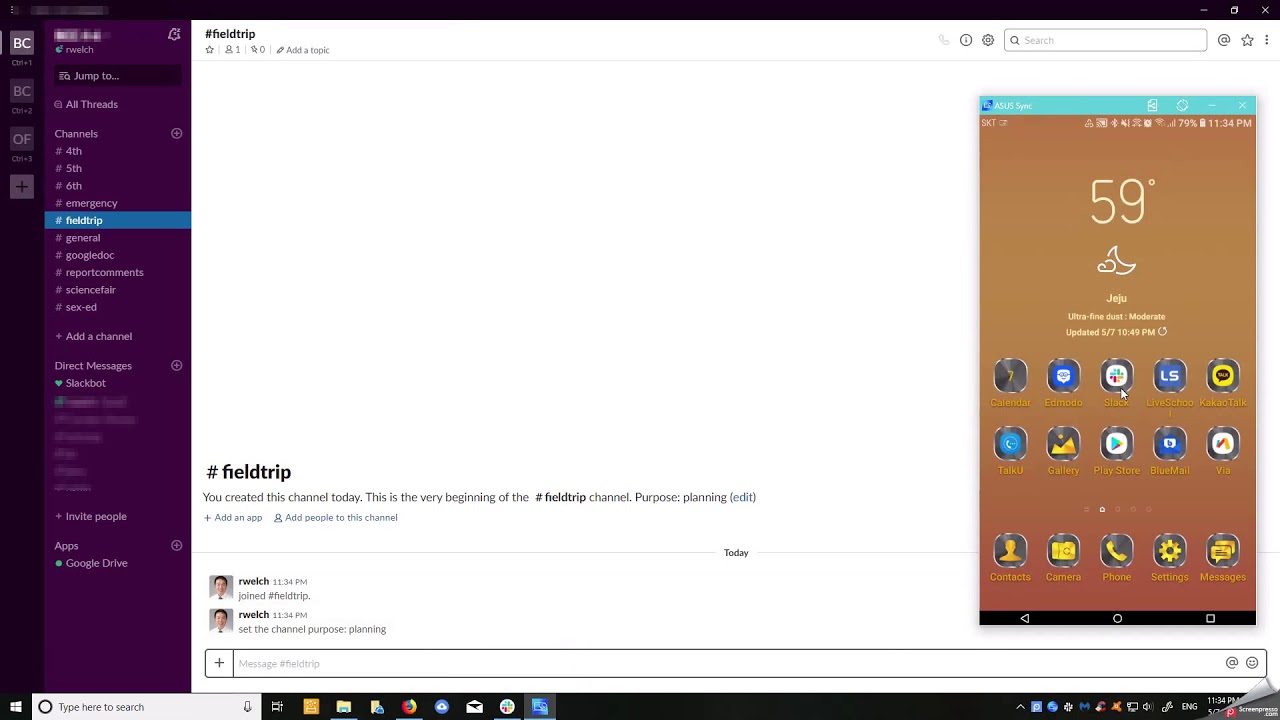Click the Message #fieldtrip input box
The height and width of the screenshot is (720, 1280).
727,663
